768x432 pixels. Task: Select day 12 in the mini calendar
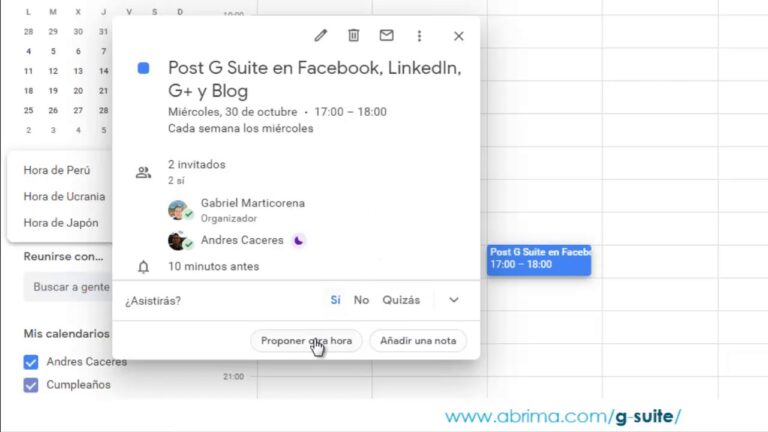pos(53,71)
